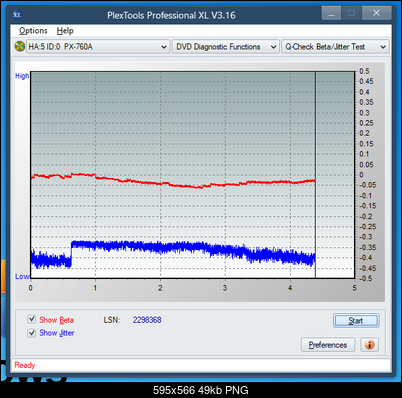The width and height of the screenshot is (402, 398).
Task: Close the PlexTools window
Action: click(376, 13)
